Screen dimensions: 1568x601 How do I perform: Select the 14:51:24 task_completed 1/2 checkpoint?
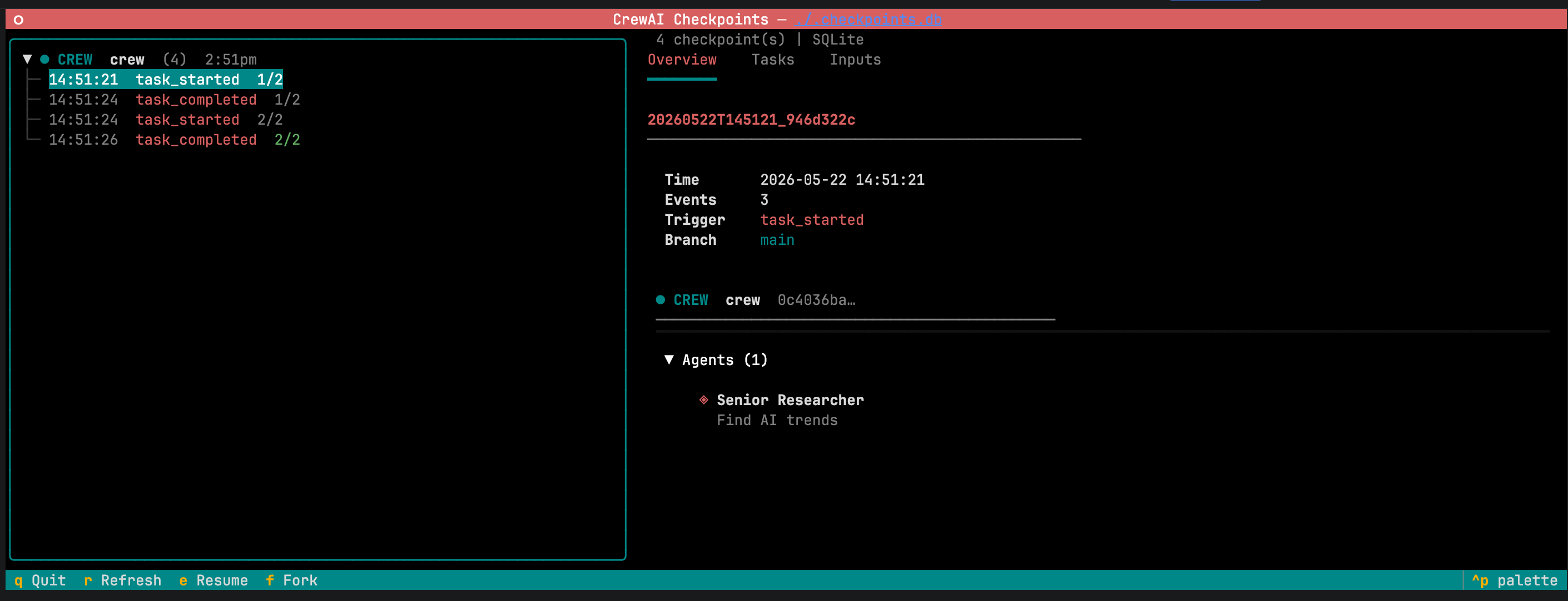tap(174, 99)
